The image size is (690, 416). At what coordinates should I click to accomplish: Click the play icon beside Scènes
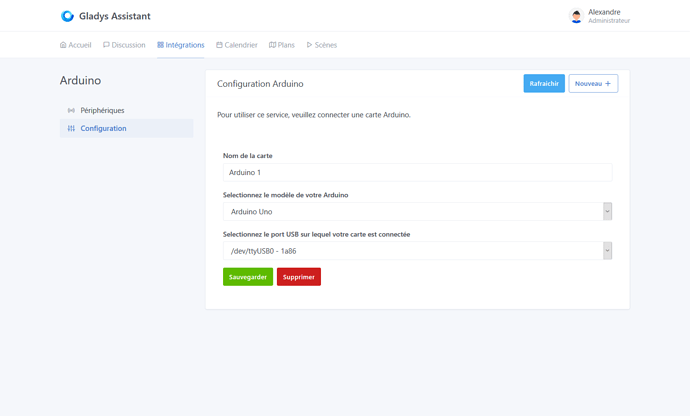309,45
